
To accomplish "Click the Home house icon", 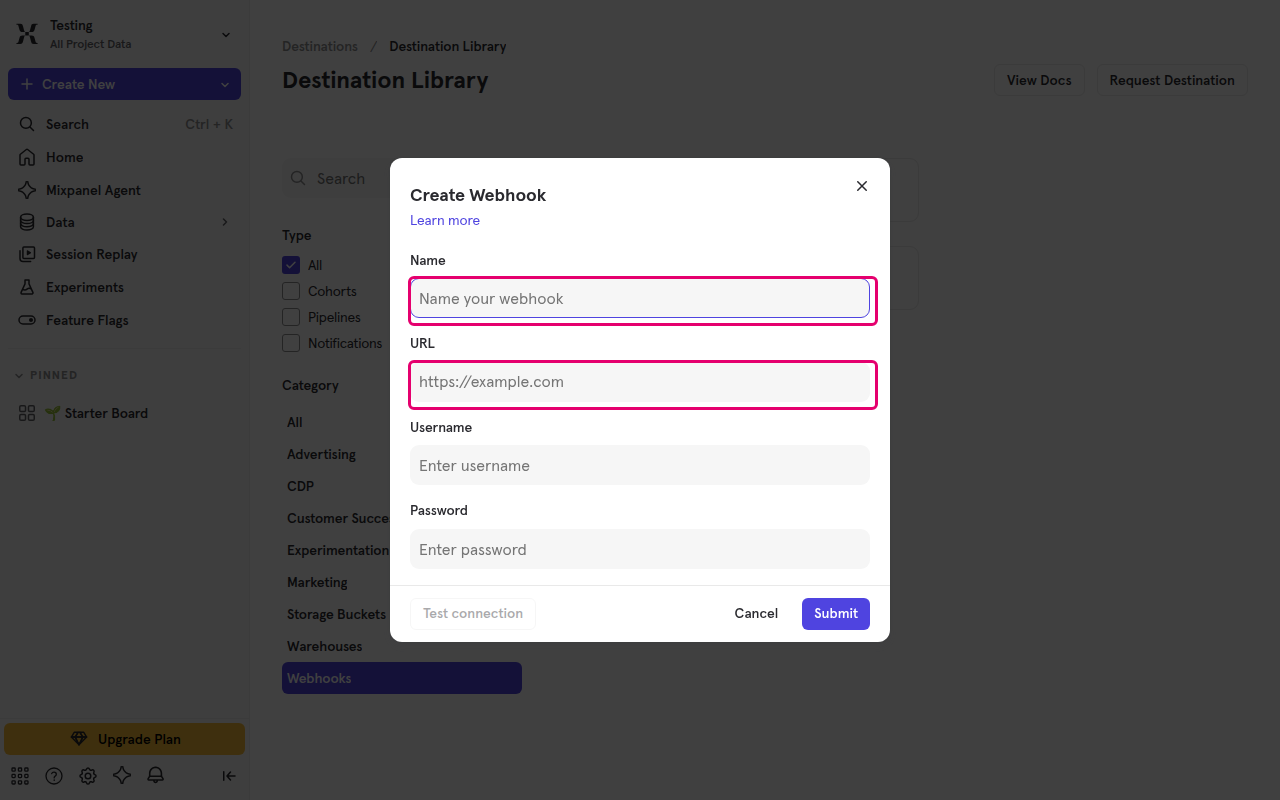I will [x=27, y=157].
